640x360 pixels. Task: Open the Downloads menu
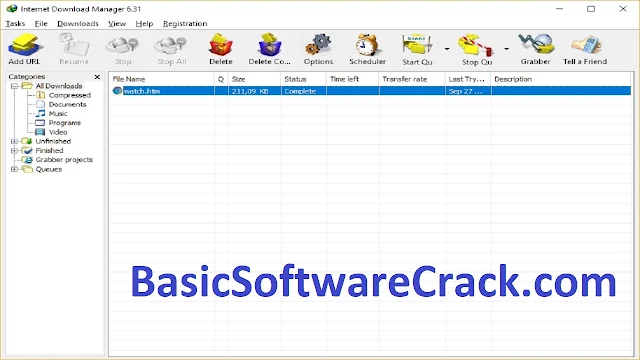pyautogui.click(x=78, y=24)
